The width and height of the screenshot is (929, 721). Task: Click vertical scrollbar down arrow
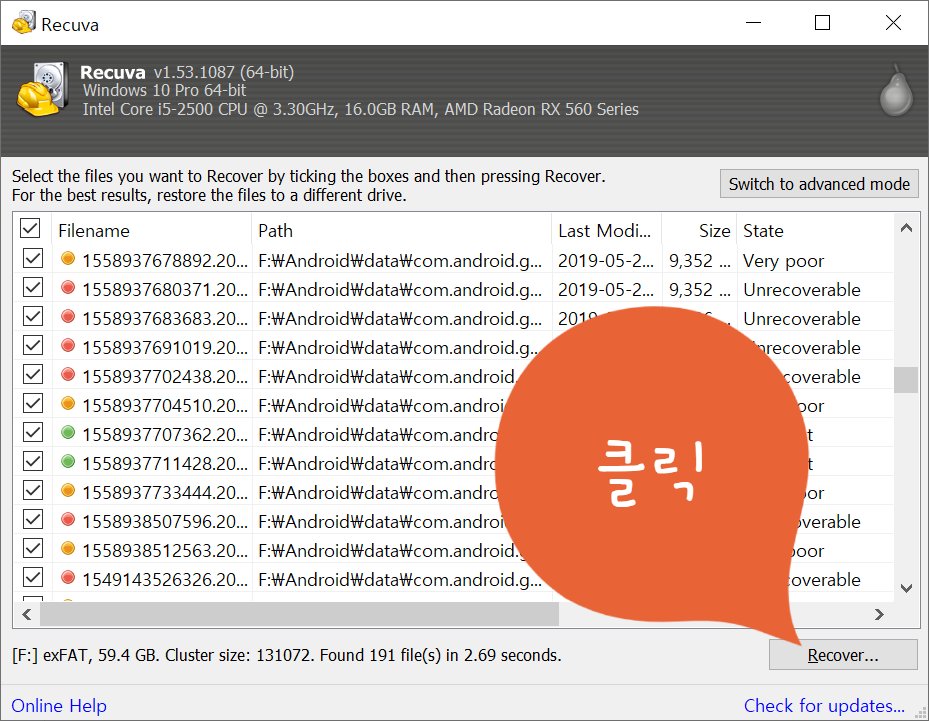[x=906, y=588]
